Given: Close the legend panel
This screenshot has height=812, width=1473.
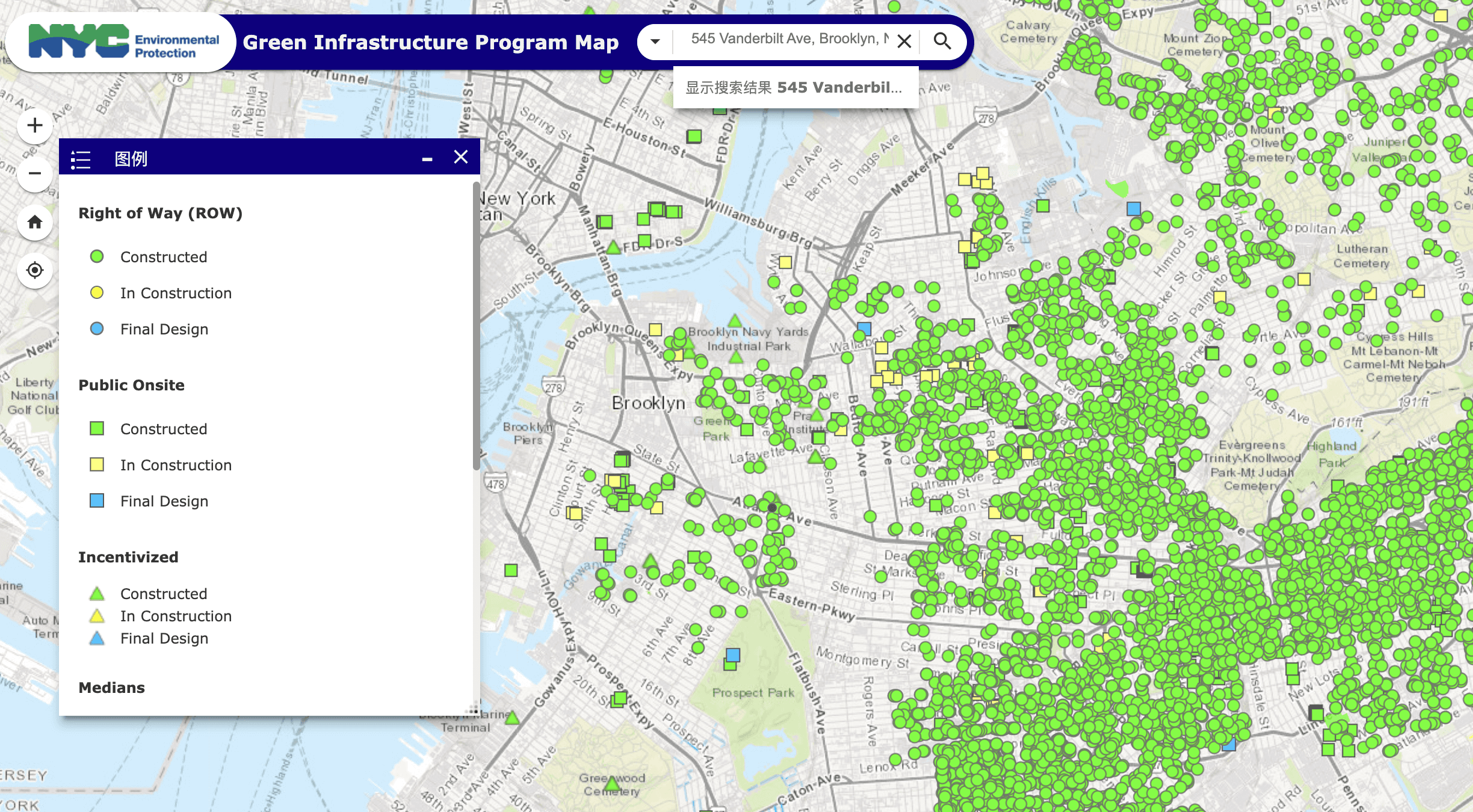Looking at the screenshot, I should tap(461, 157).
